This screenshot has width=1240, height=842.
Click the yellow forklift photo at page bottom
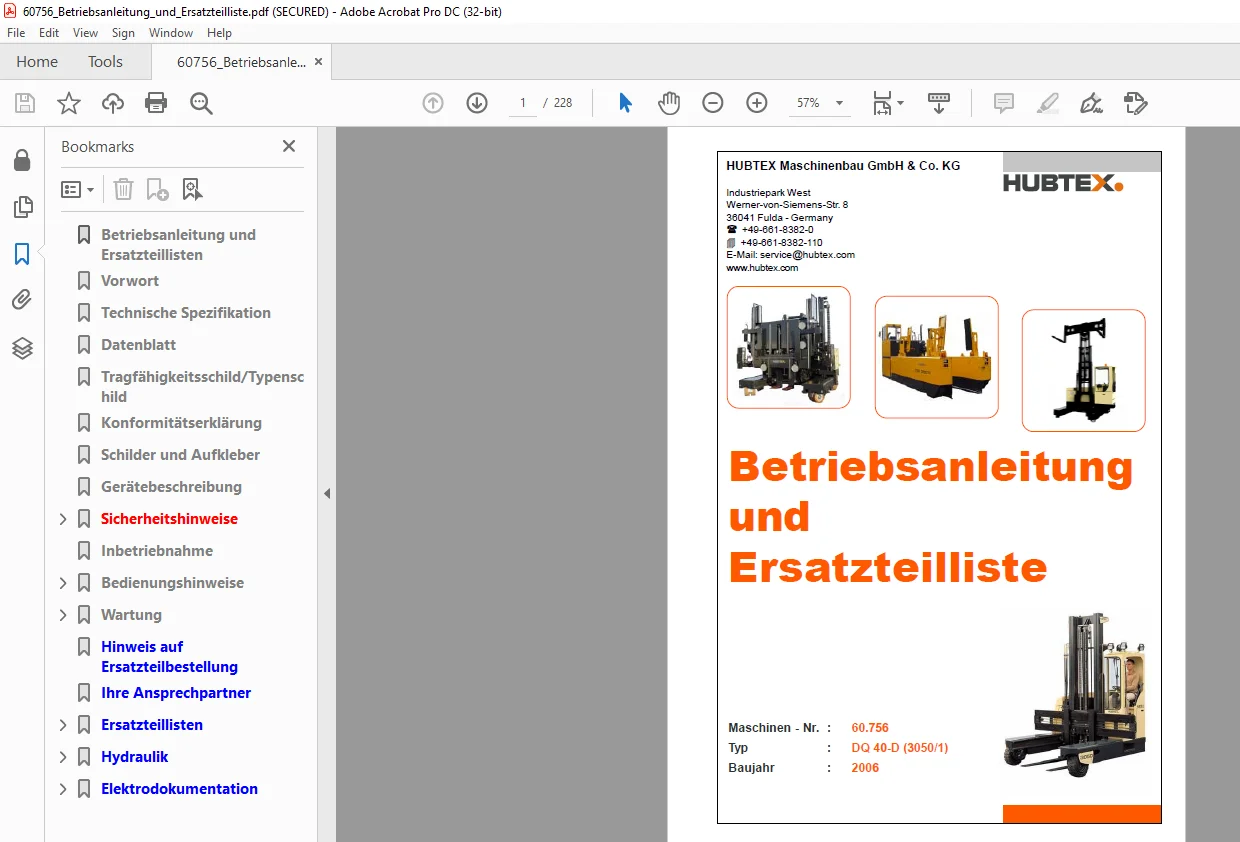(1074, 694)
